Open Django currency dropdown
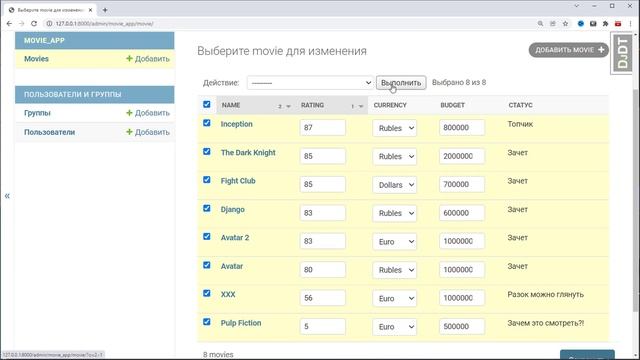640x360 pixels. pos(394,213)
